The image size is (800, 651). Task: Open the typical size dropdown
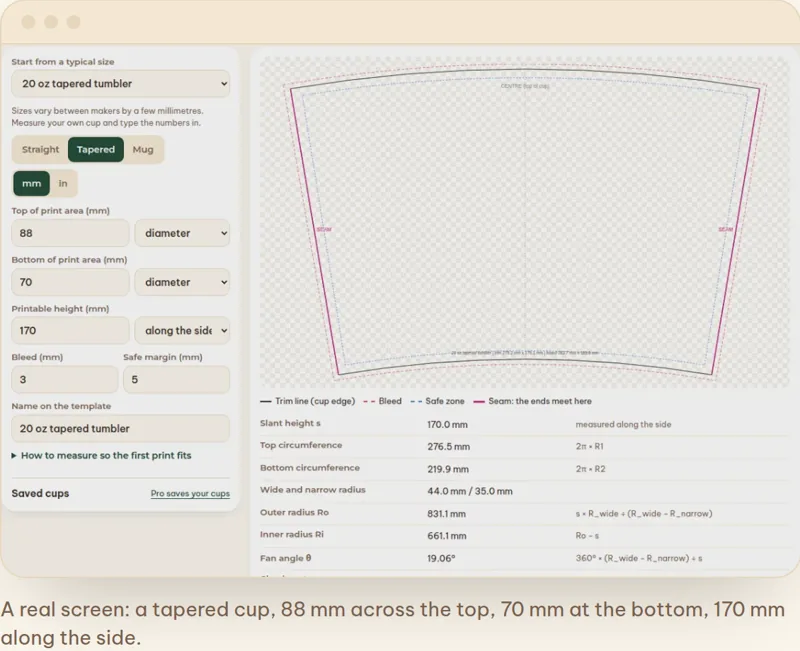click(120, 84)
